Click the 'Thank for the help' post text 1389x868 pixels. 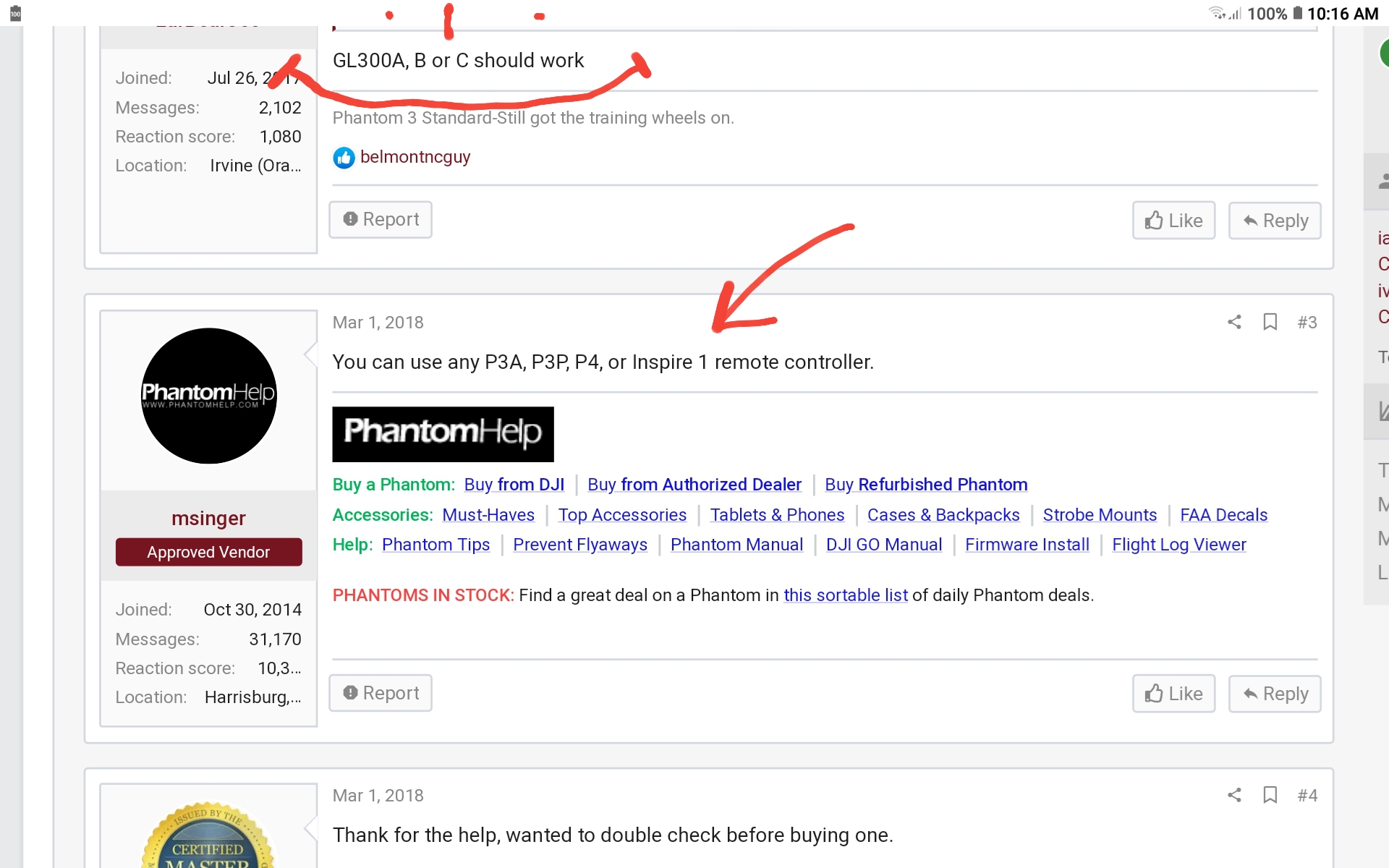tap(613, 835)
